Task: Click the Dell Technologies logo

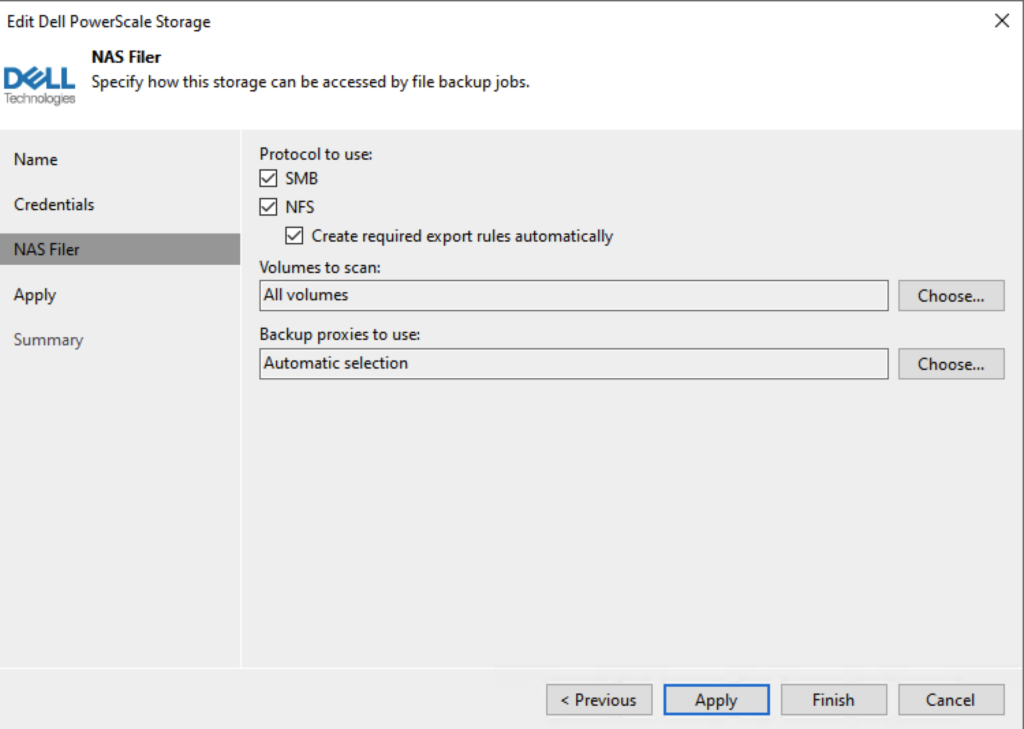Action: coord(40,84)
